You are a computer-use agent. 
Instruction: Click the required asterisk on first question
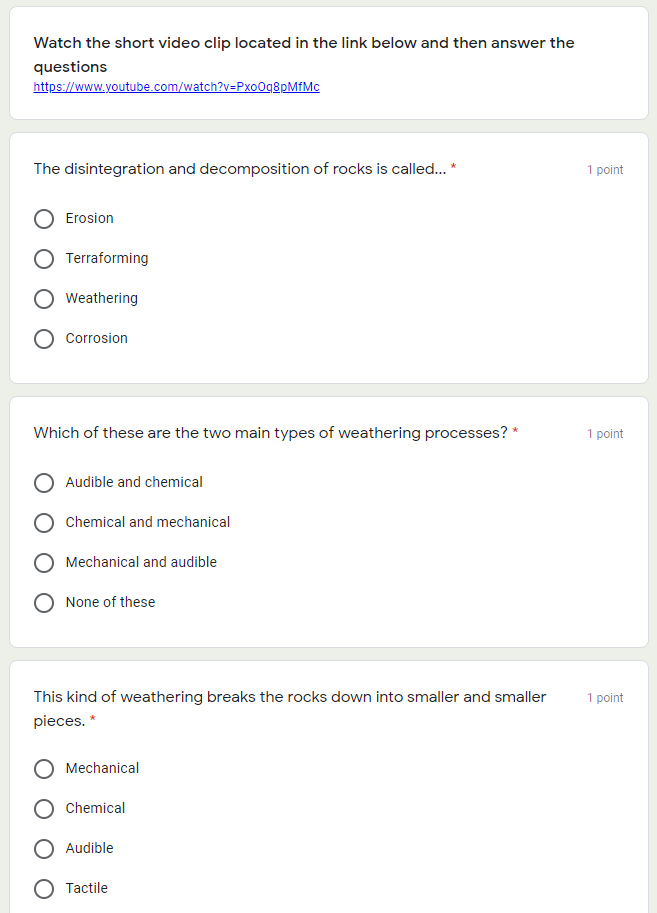[x=454, y=168]
